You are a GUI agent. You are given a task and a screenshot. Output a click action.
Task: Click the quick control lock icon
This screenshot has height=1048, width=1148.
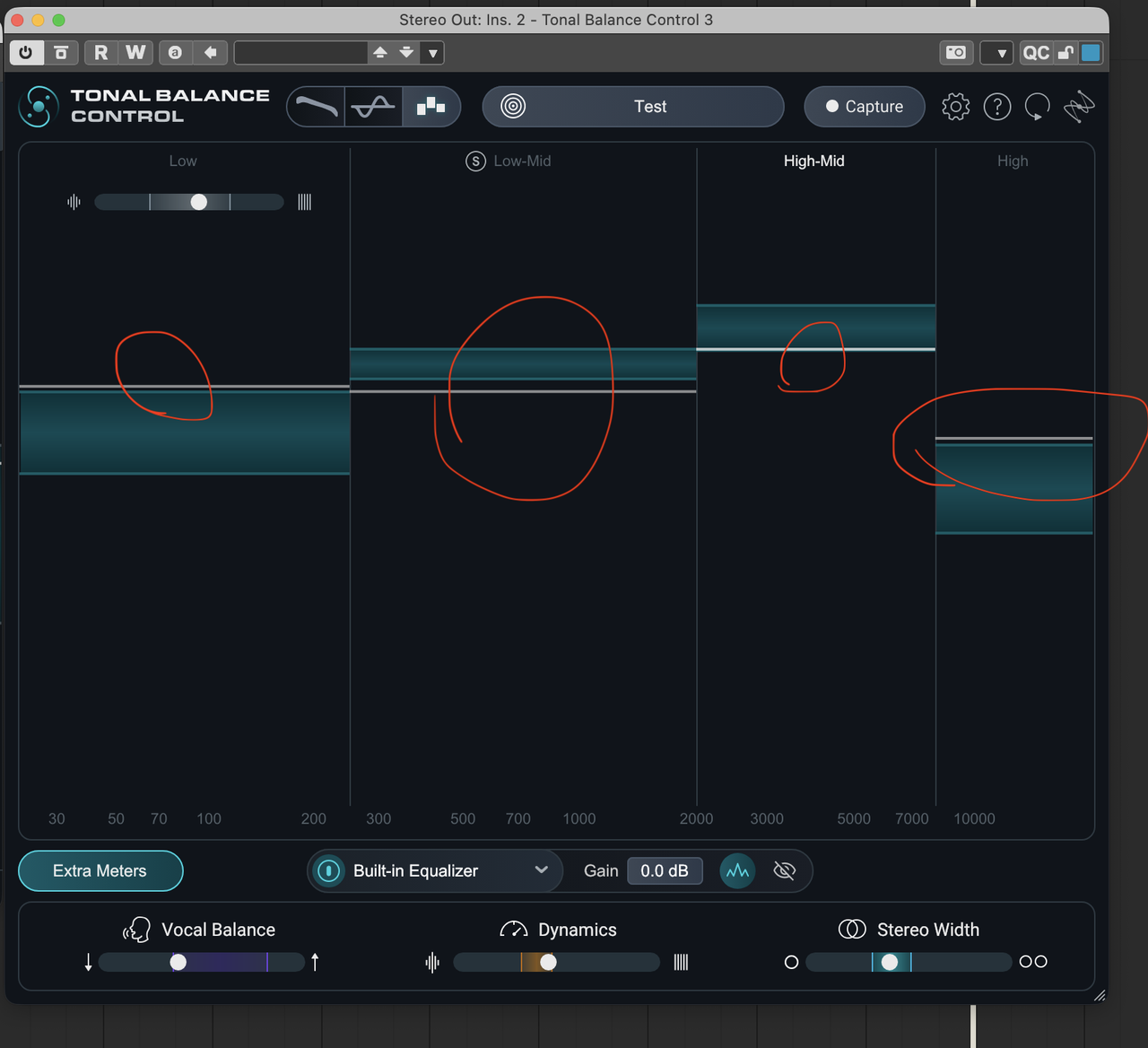[x=1065, y=53]
